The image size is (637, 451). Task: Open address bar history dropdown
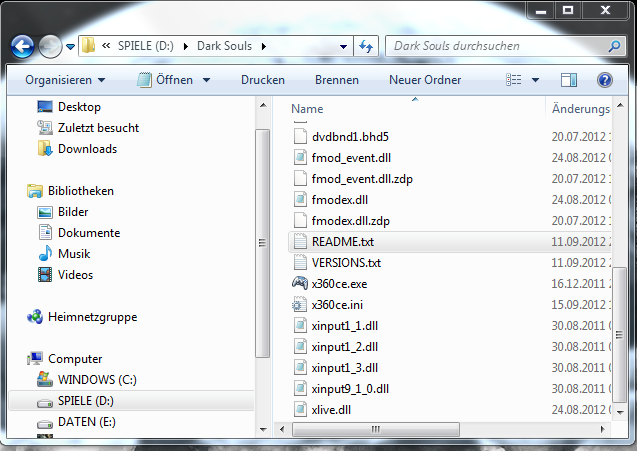point(343,47)
